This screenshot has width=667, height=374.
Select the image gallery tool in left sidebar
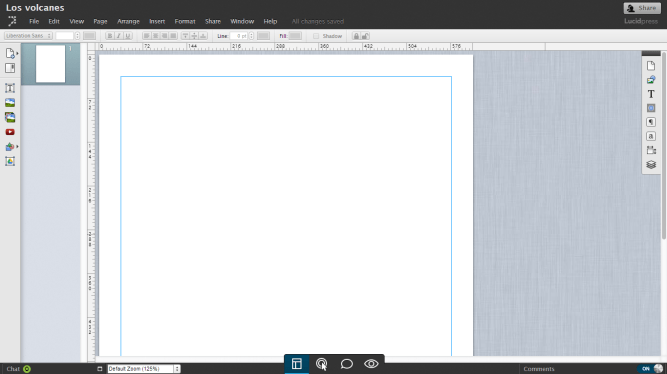(x=10, y=117)
